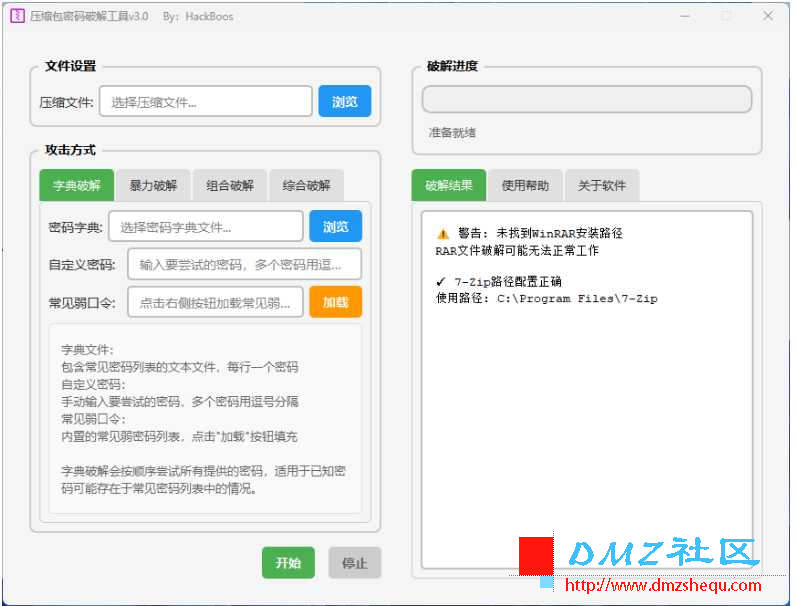The image size is (796, 606).
Task: Show the 破解结果 tab
Action: (x=449, y=185)
